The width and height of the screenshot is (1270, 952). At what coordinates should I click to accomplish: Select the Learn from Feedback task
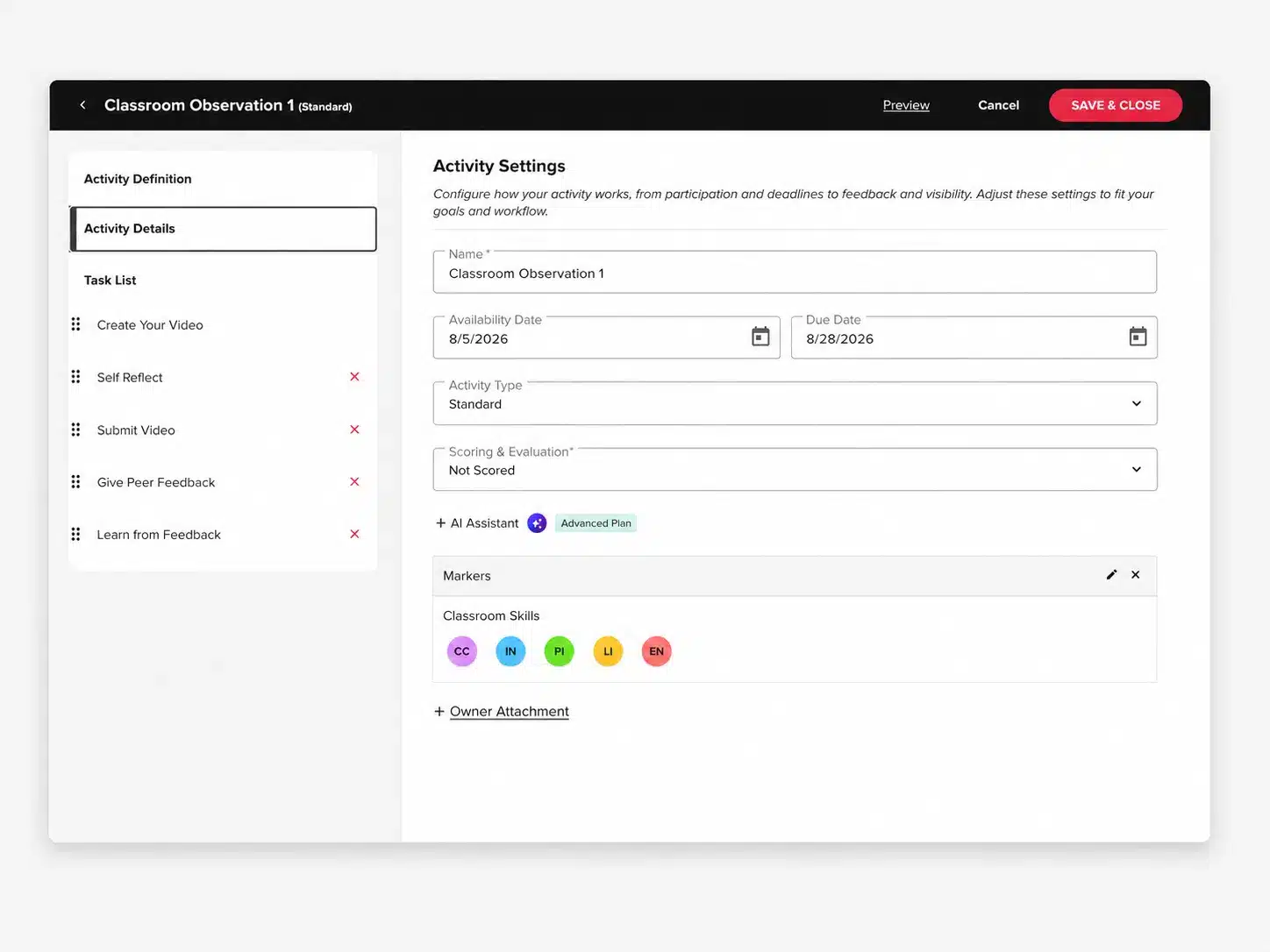159,534
